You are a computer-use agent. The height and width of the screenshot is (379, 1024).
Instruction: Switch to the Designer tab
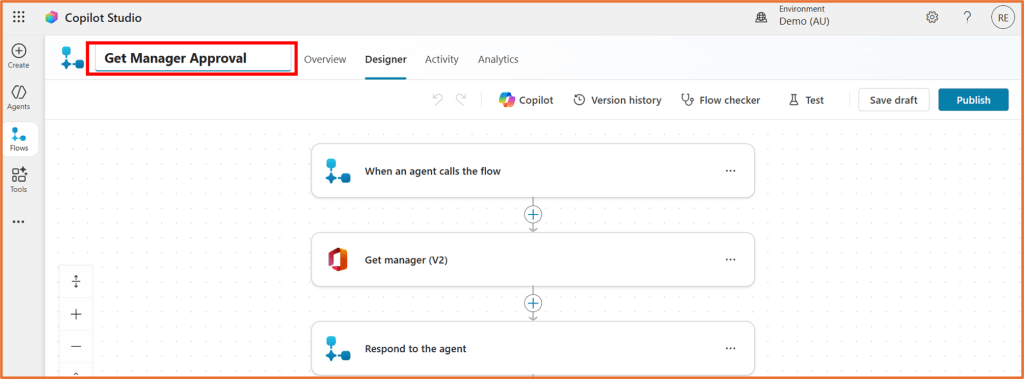pos(385,59)
